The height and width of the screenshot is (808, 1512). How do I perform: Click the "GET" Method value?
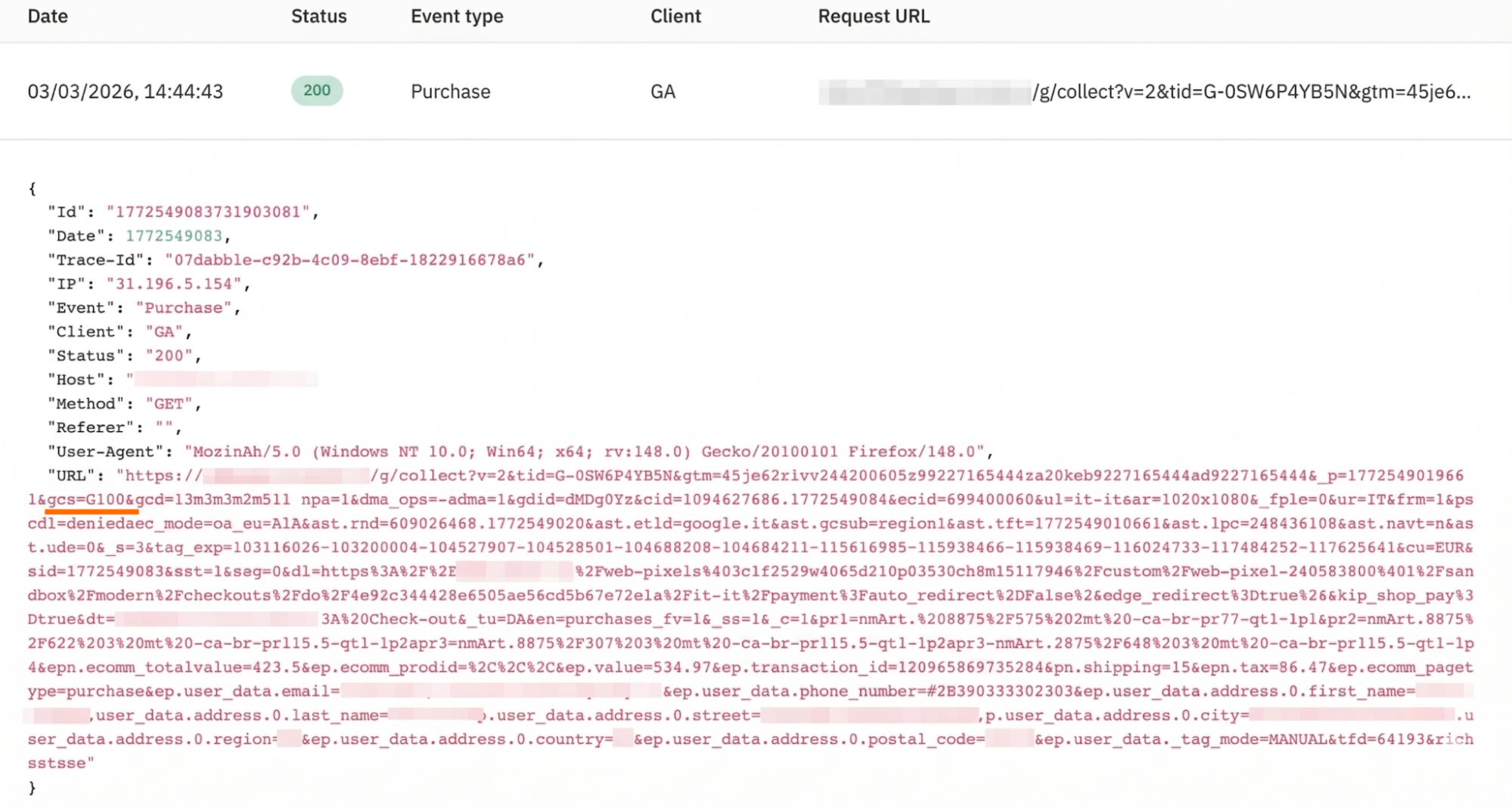169,404
